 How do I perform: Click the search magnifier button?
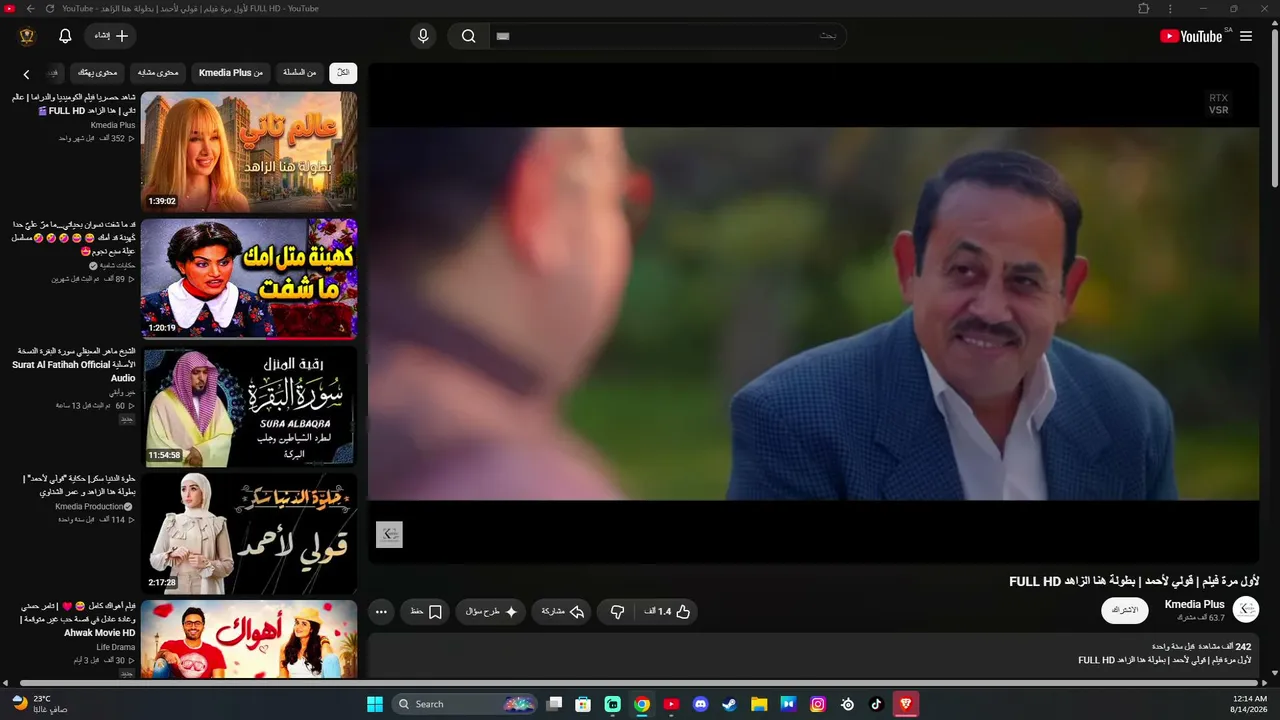coord(468,36)
